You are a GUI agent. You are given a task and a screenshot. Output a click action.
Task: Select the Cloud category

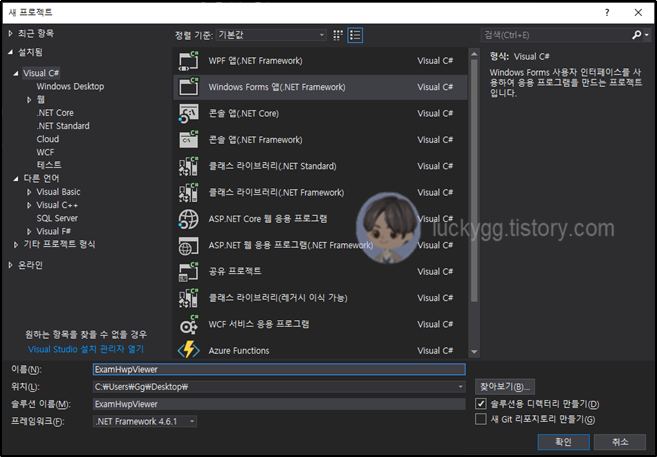tap(48, 139)
